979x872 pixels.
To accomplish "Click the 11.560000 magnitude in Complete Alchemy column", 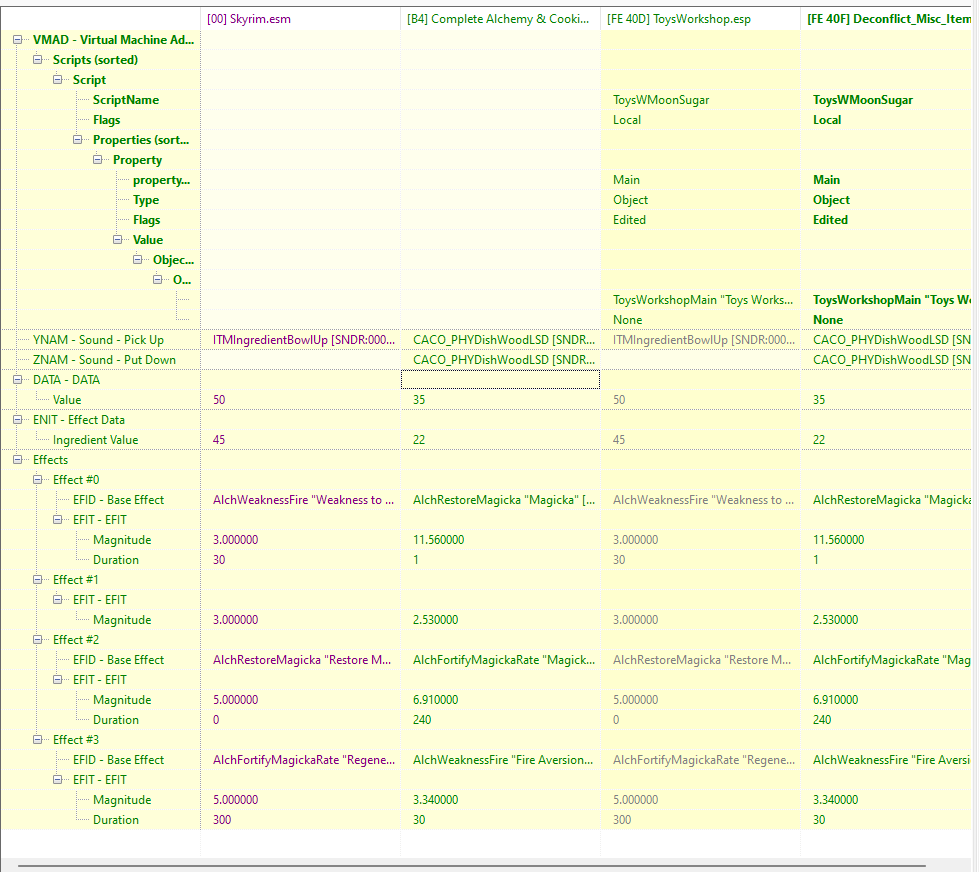I will [x=438, y=539].
